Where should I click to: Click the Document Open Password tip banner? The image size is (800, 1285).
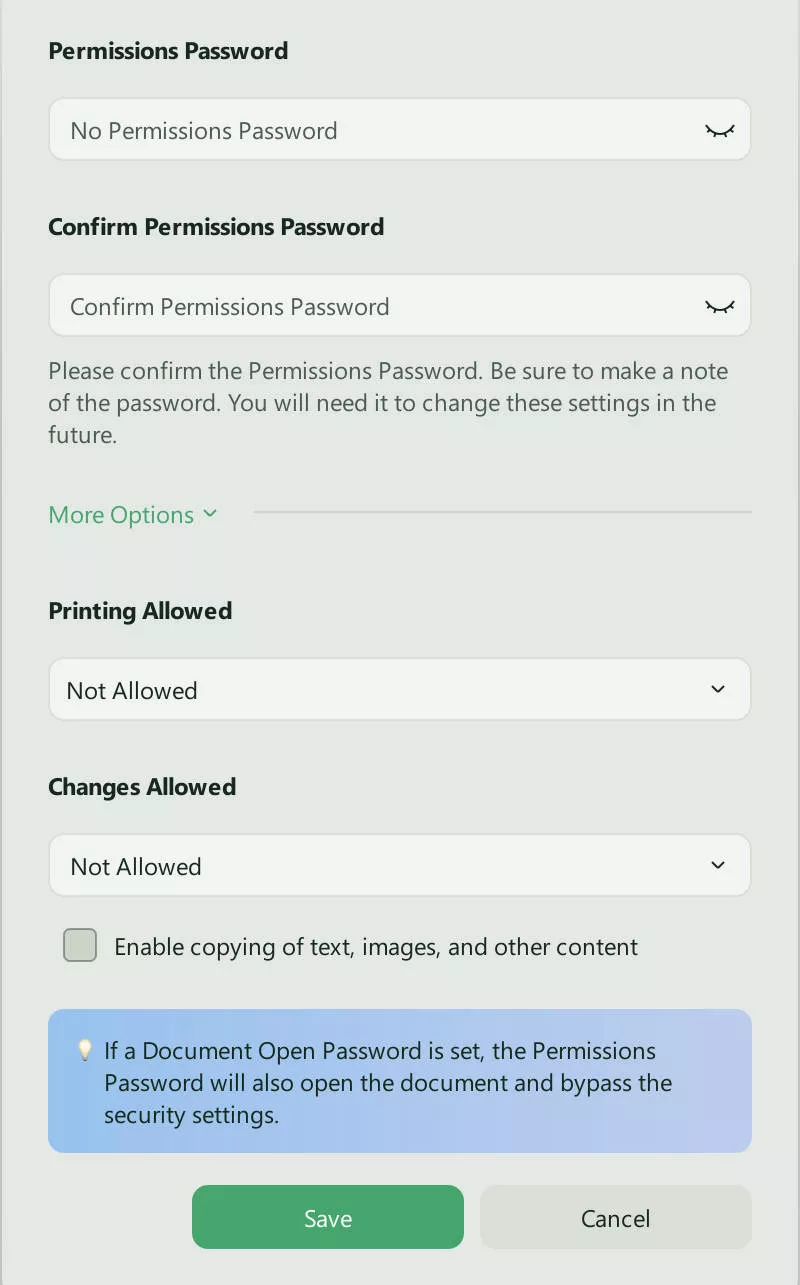400,1081
